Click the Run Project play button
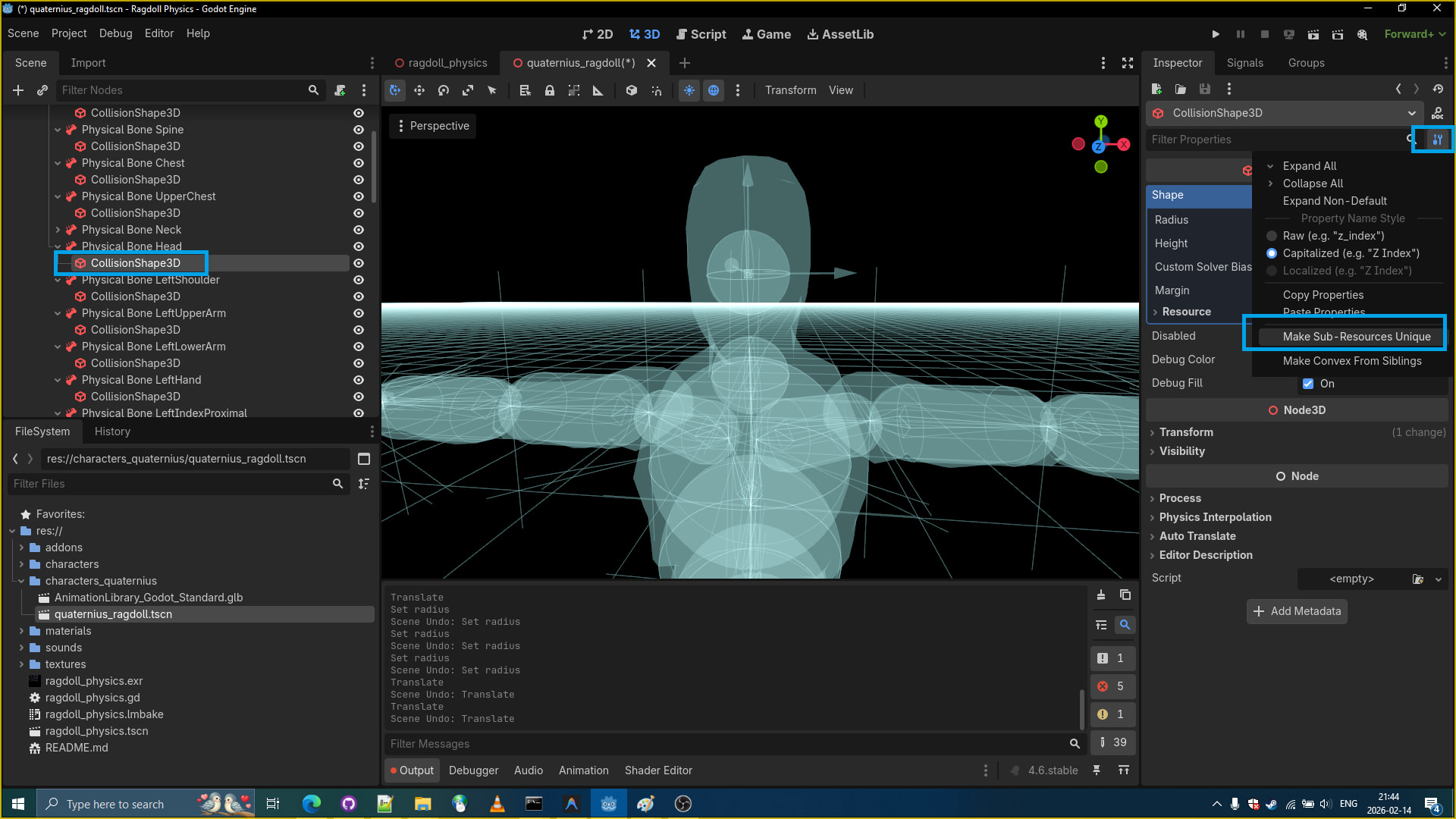1456x819 pixels. (1216, 34)
